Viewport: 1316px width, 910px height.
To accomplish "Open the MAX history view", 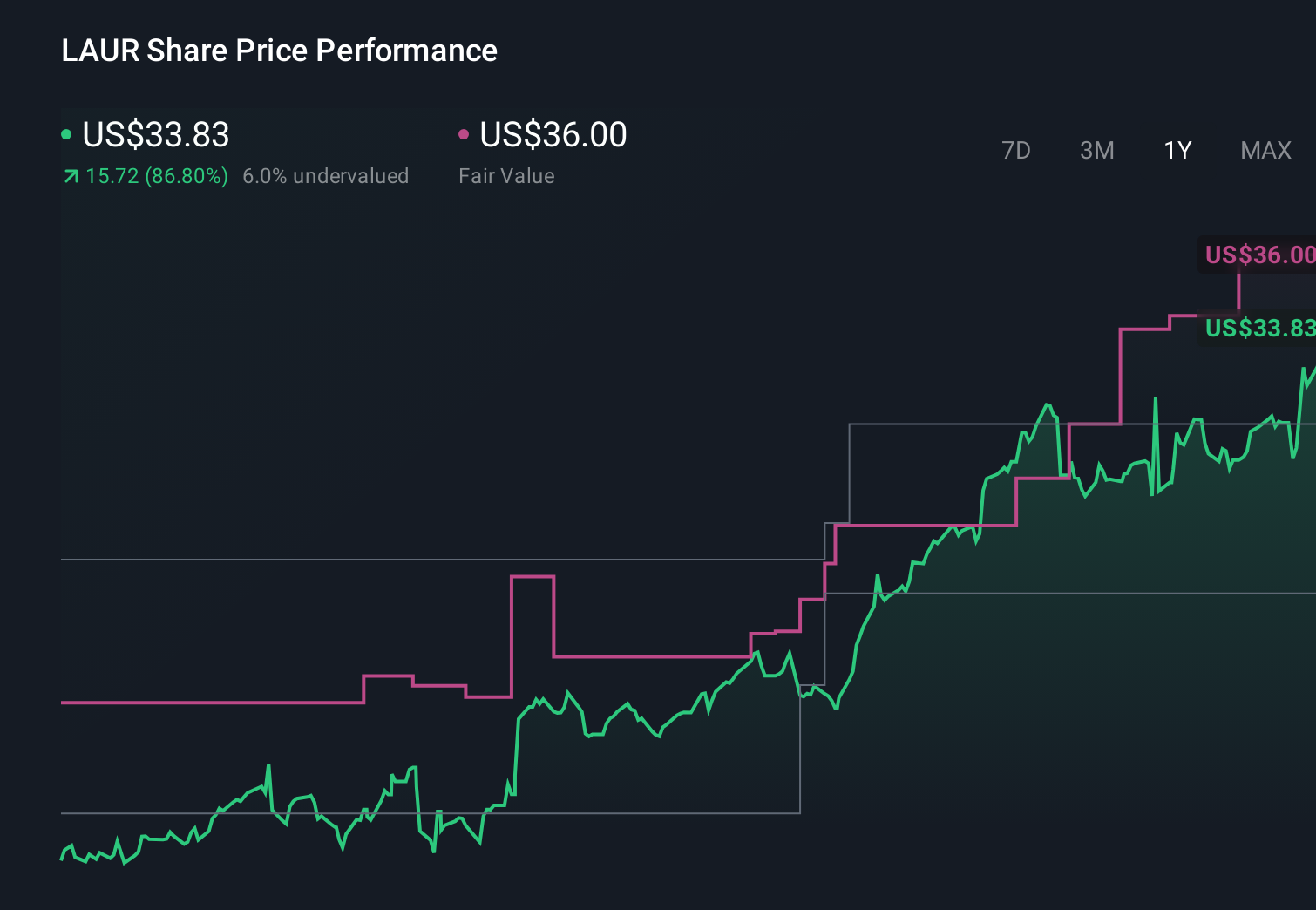I will click(x=1265, y=150).
